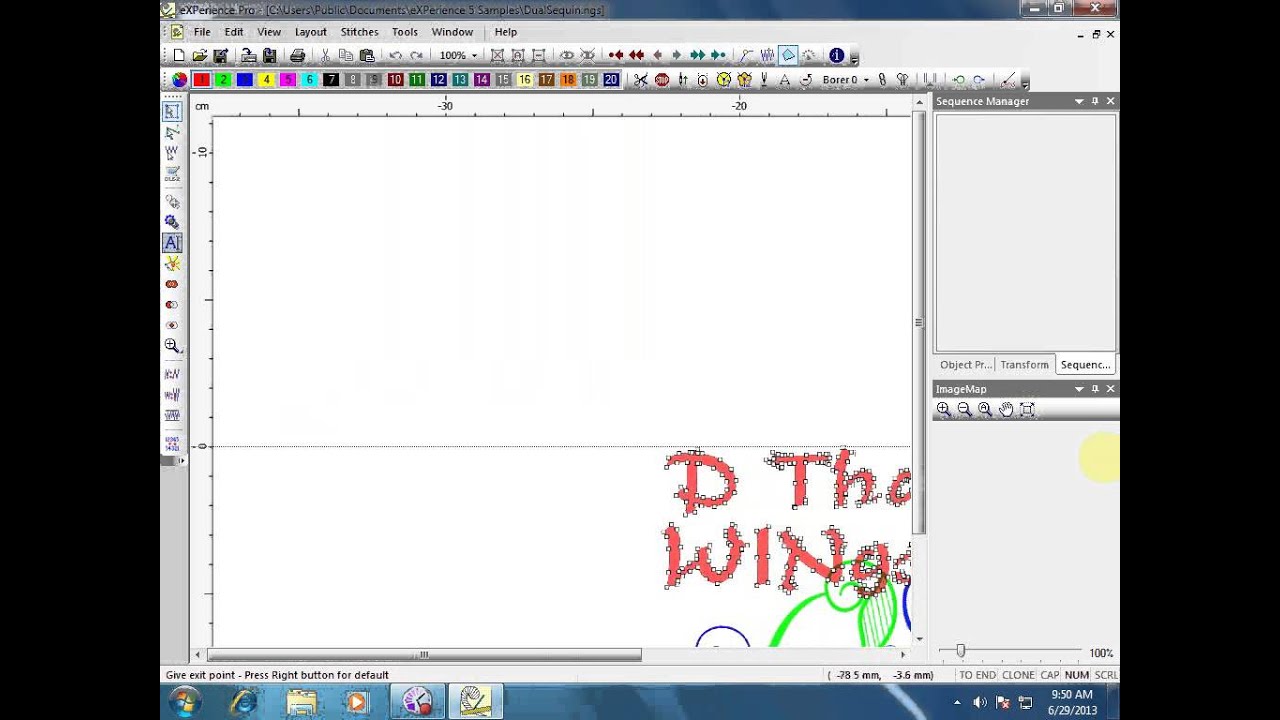Select the gear settings tool in left toolbar
The height and width of the screenshot is (720, 1280).
pyautogui.click(x=172, y=222)
